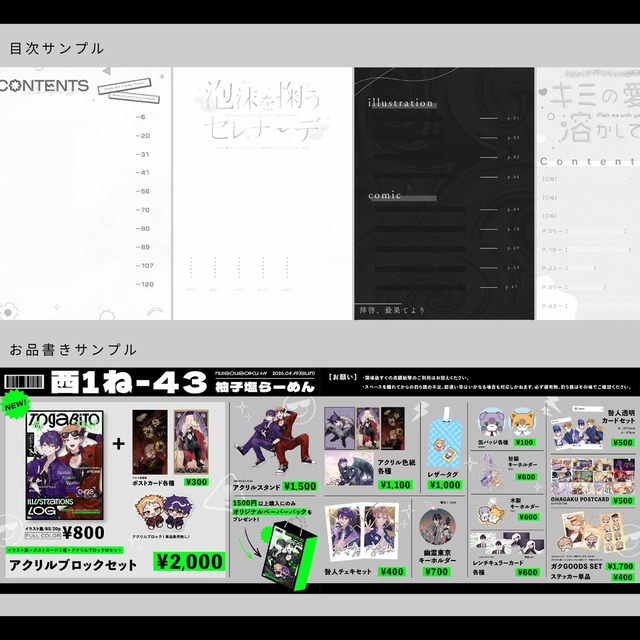Click the booth number 西1ね-43

click(129, 383)
